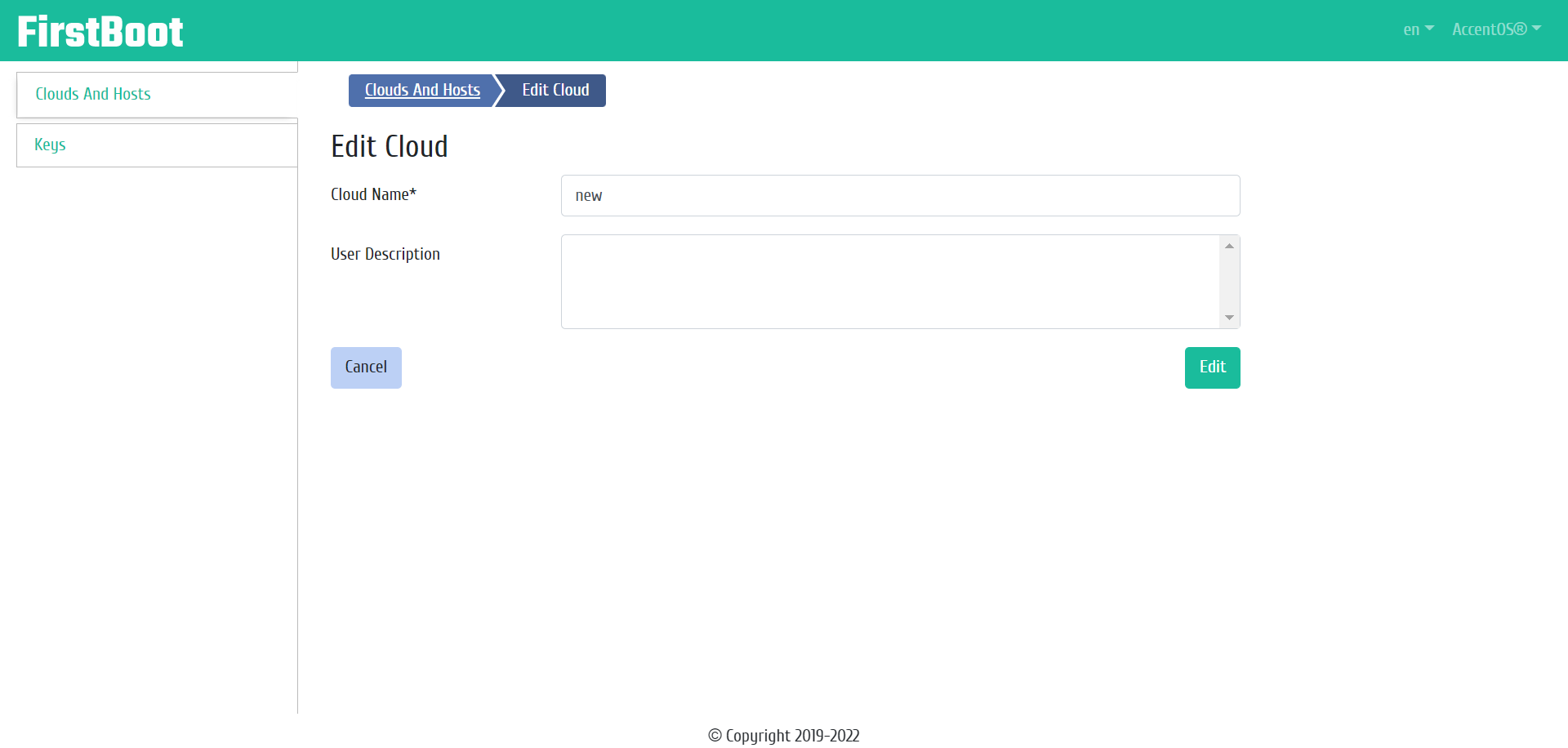Click the Cloud Name* label
The height and width of the screenshot is (748, 1568).
tap(373, 194)
